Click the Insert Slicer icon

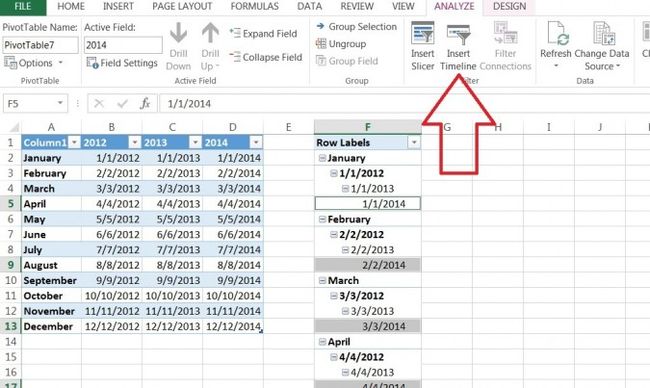[422, 33]
